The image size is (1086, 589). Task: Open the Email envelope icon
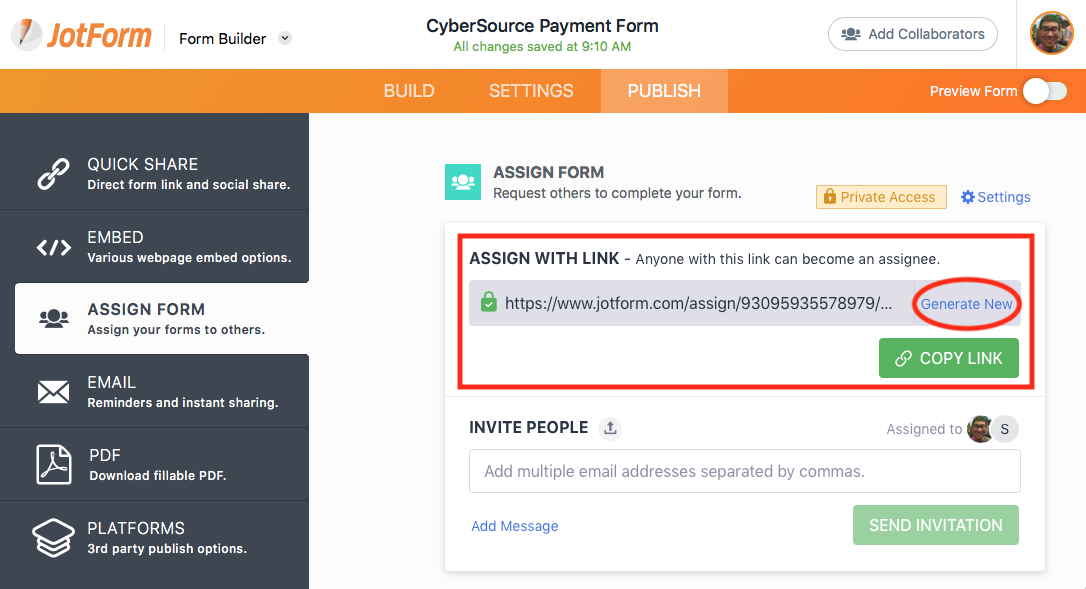(53, 392)
